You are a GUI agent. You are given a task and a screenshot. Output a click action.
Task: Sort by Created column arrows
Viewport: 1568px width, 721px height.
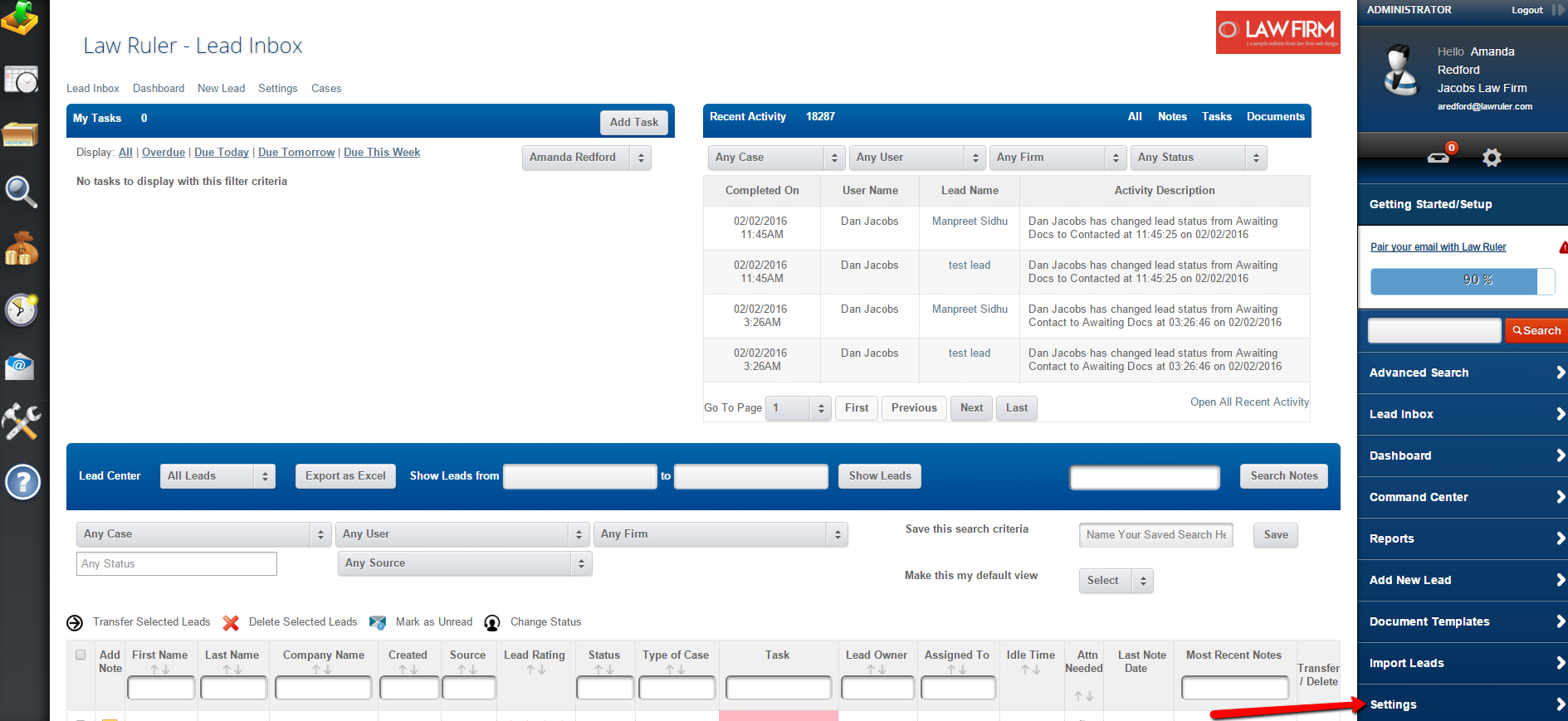(408, 670)
